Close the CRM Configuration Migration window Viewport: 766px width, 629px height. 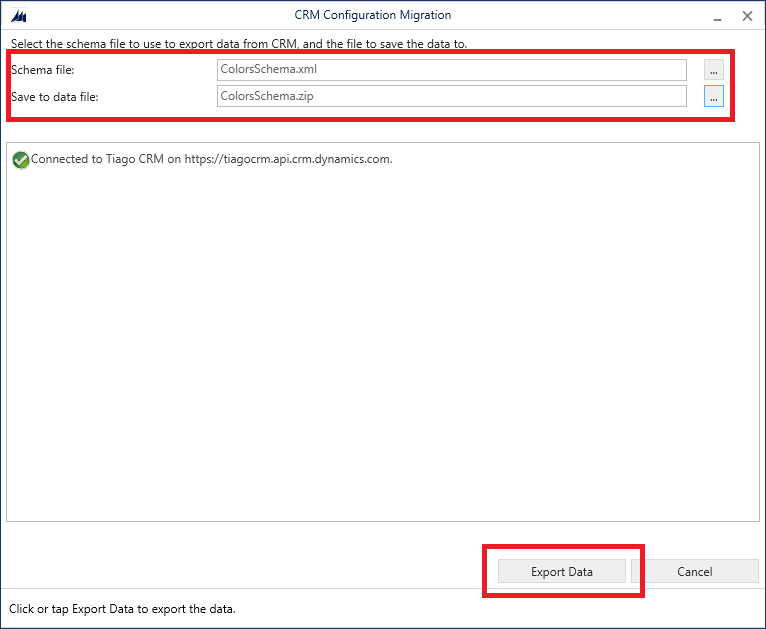(x=747, y=15)
